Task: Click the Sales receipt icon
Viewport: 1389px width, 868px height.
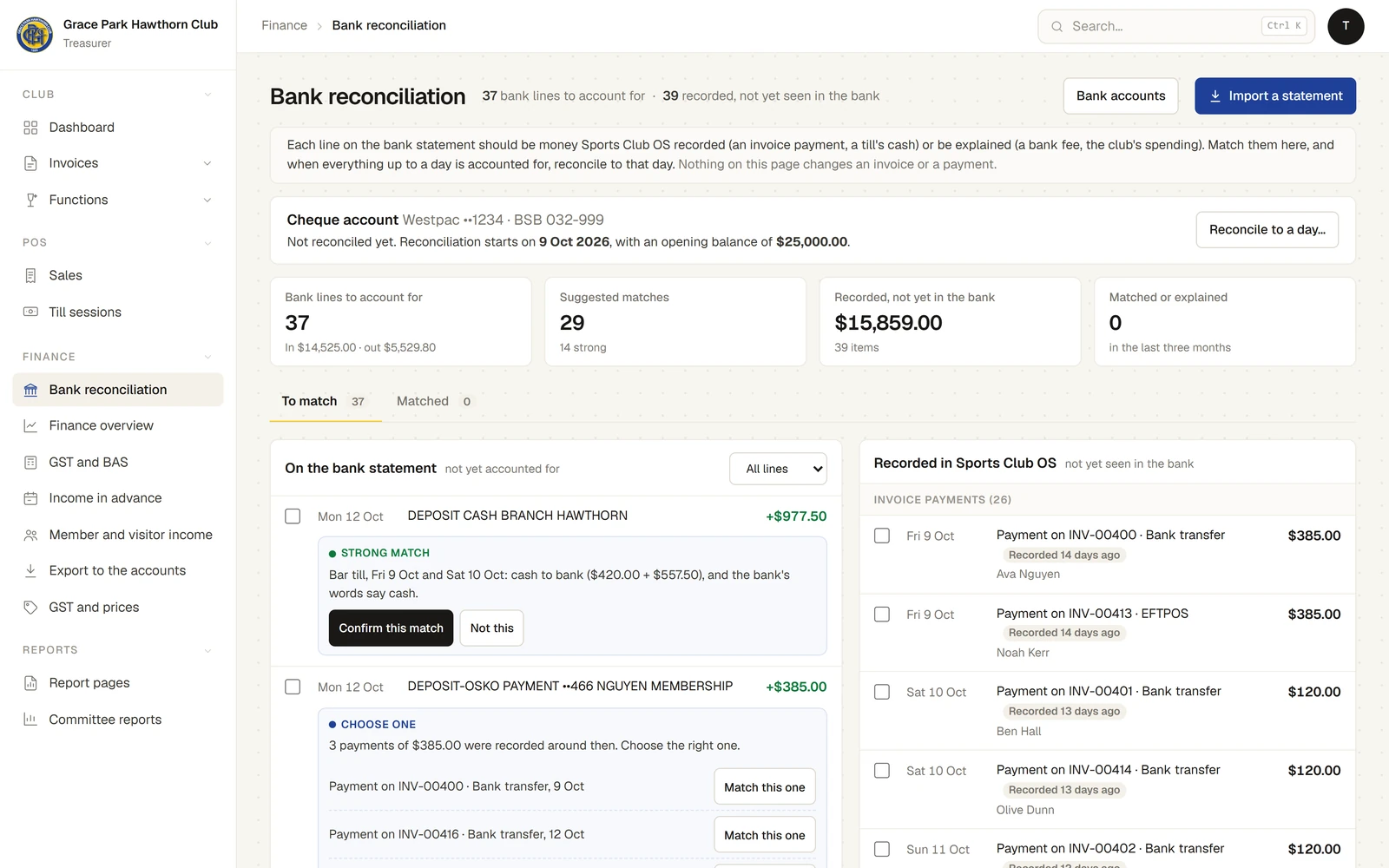Action: click(30, 275)
